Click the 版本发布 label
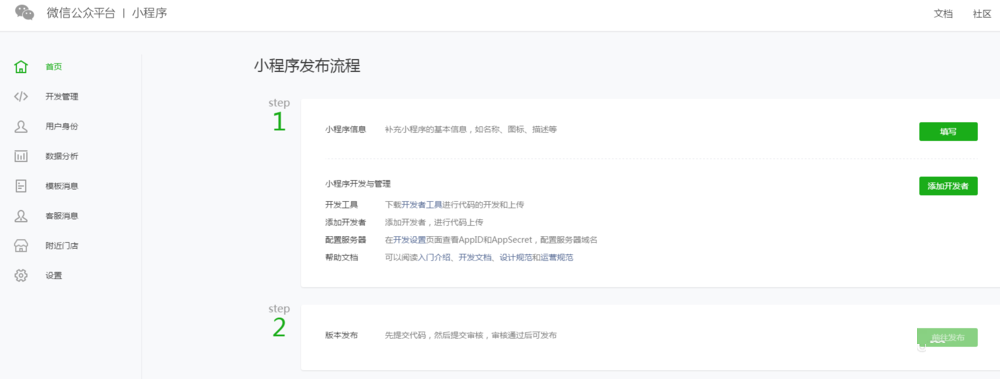 point(342,336)
